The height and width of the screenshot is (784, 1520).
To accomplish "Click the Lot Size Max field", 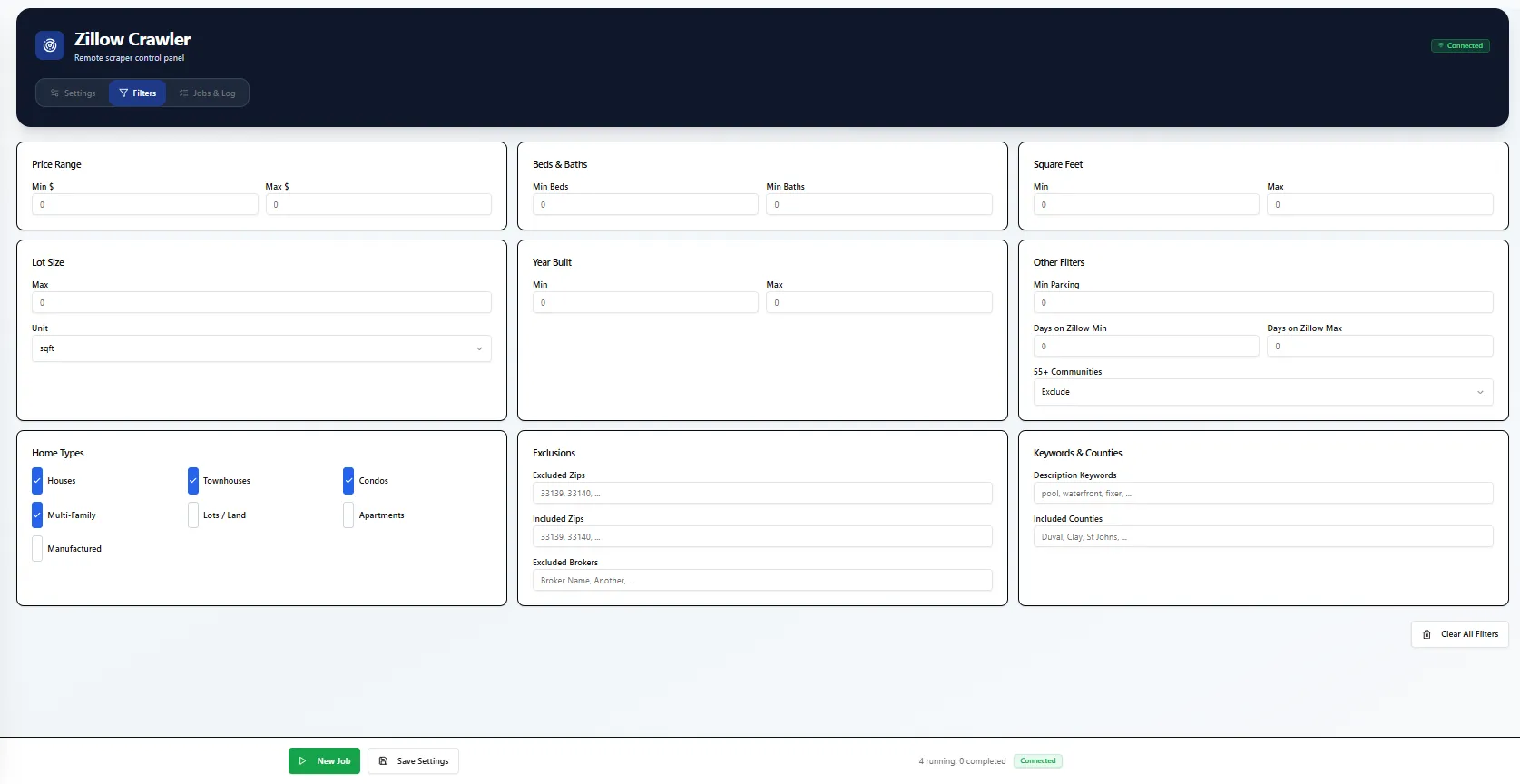I will (x=261, y=302).
